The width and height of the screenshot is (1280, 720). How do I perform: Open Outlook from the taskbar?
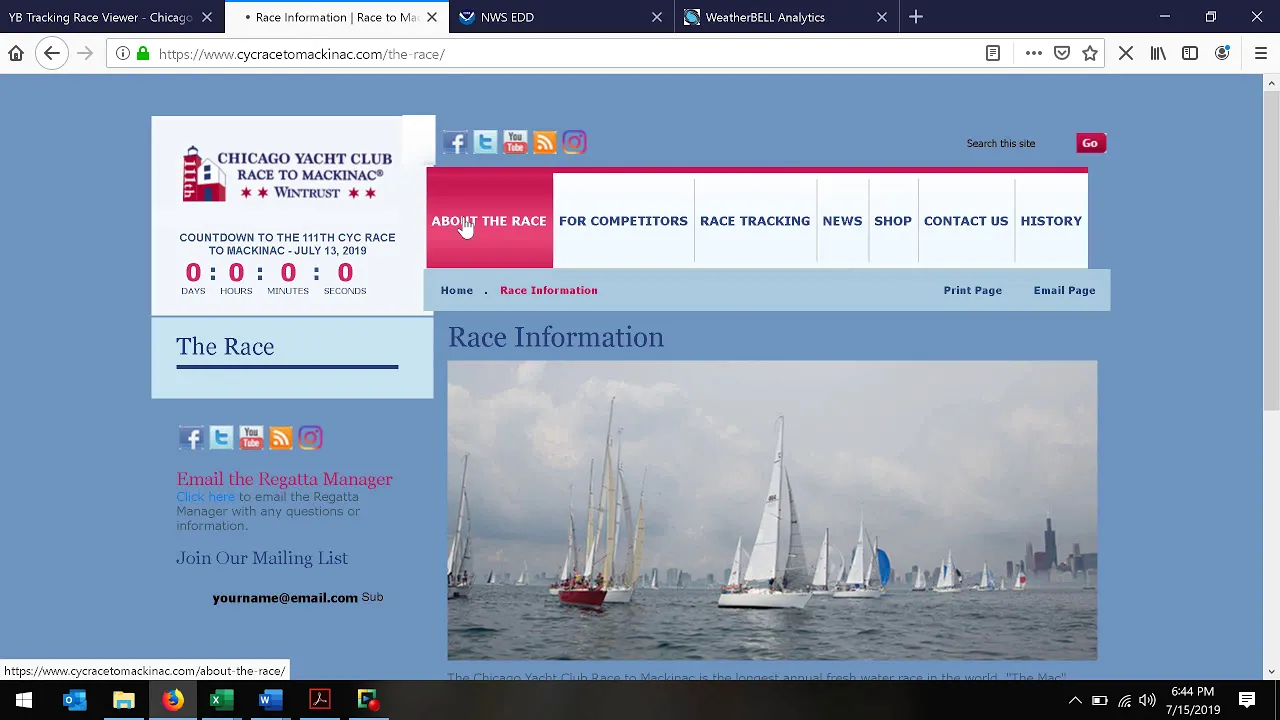(x=75, y=700)
